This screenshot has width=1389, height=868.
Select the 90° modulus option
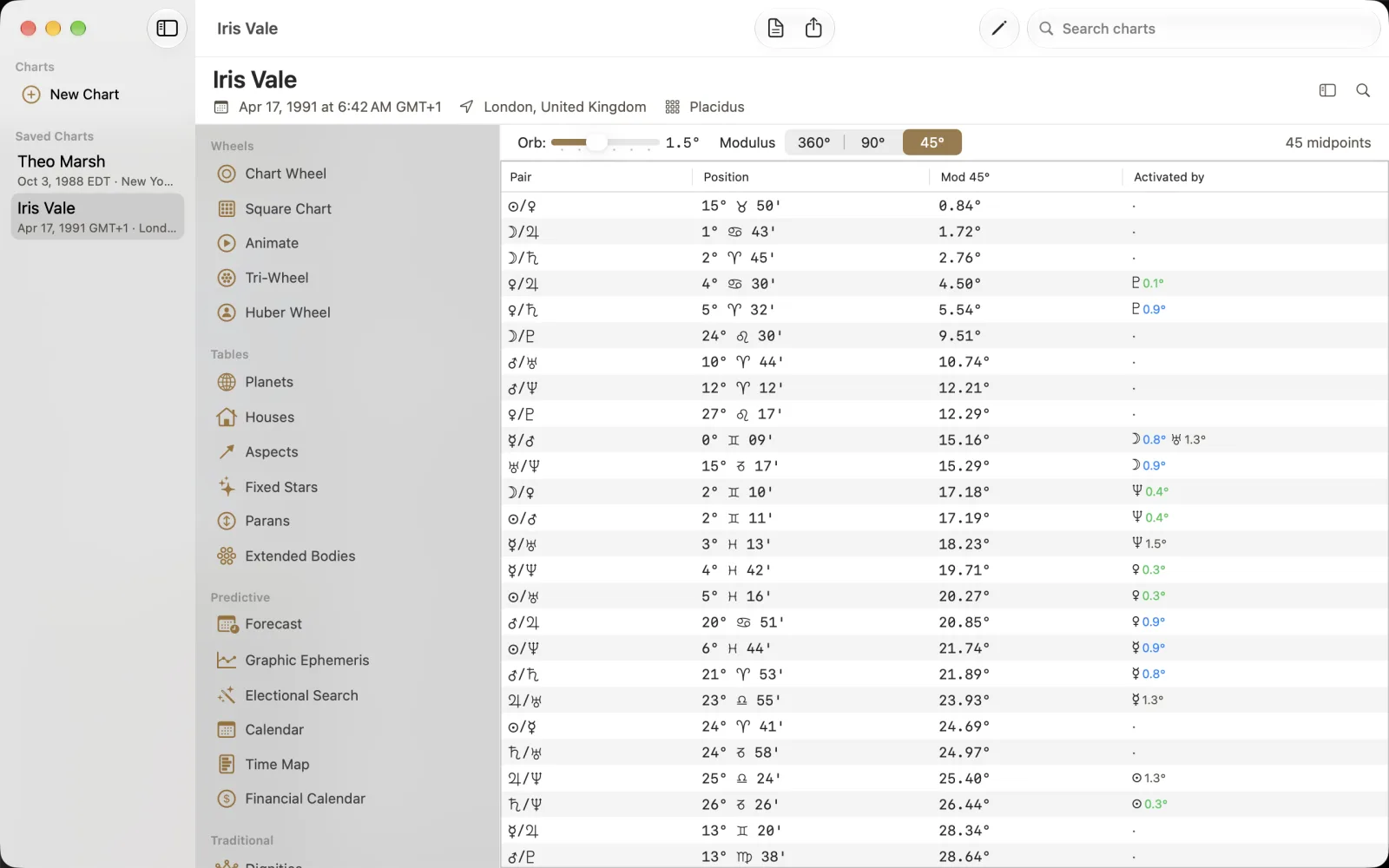point(872,142)
